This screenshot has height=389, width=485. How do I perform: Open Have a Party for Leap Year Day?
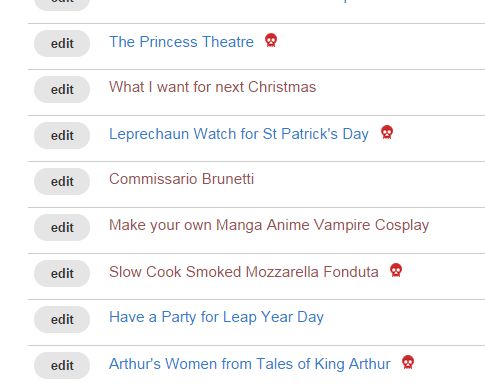(216, 317)
